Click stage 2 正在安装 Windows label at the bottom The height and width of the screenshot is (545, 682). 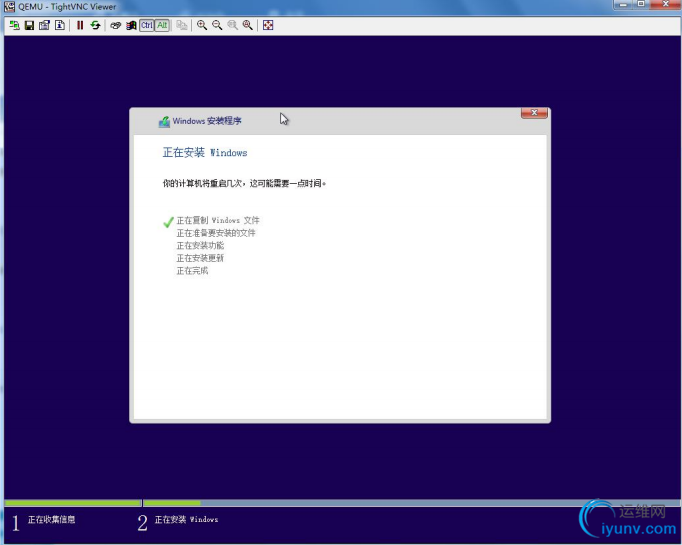(x=186, y=519)
